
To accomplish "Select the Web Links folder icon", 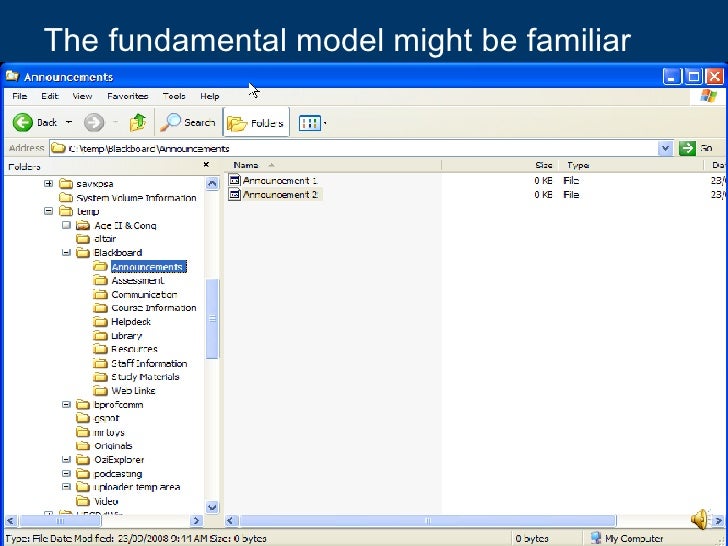I will [x=100, y=390].
